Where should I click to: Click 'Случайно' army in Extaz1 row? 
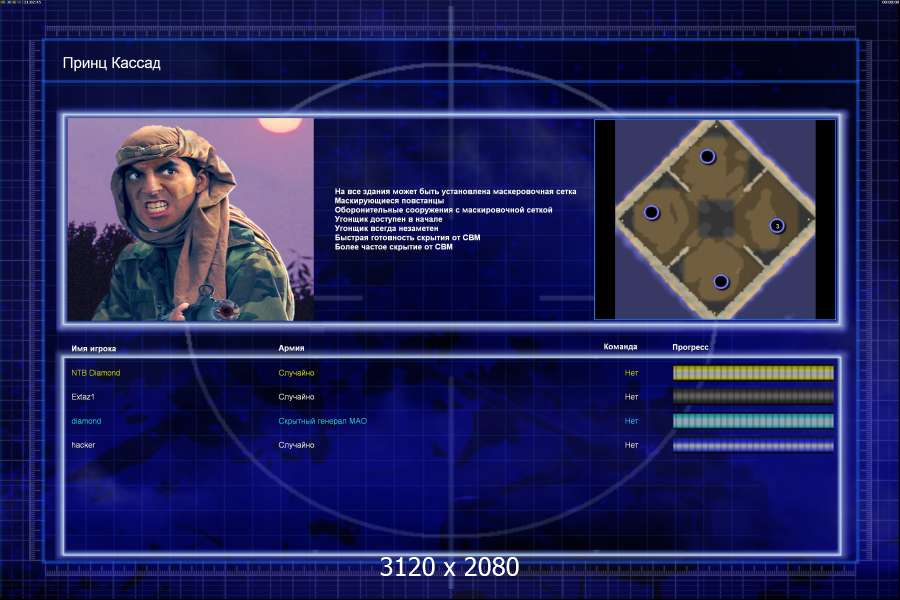[x=296, y=397]
